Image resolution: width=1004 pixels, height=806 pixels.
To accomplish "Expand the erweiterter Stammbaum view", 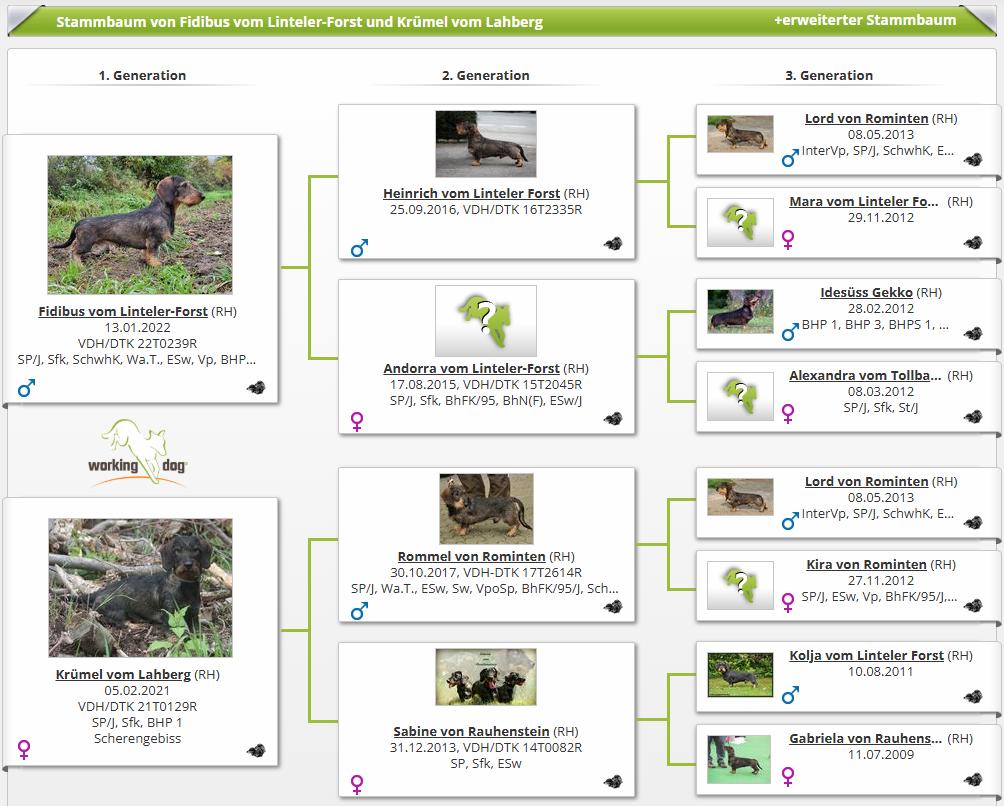I will click(865, 20).
